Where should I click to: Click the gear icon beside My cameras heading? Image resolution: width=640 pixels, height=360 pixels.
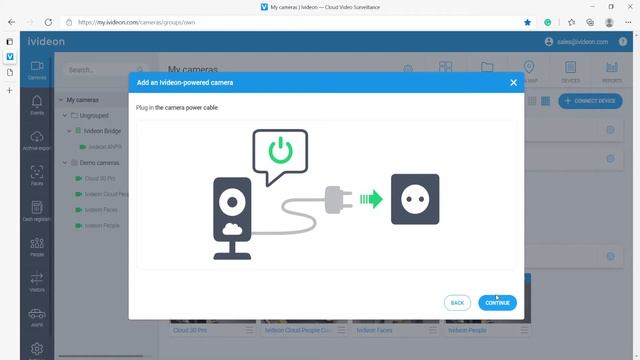(408, 69)
